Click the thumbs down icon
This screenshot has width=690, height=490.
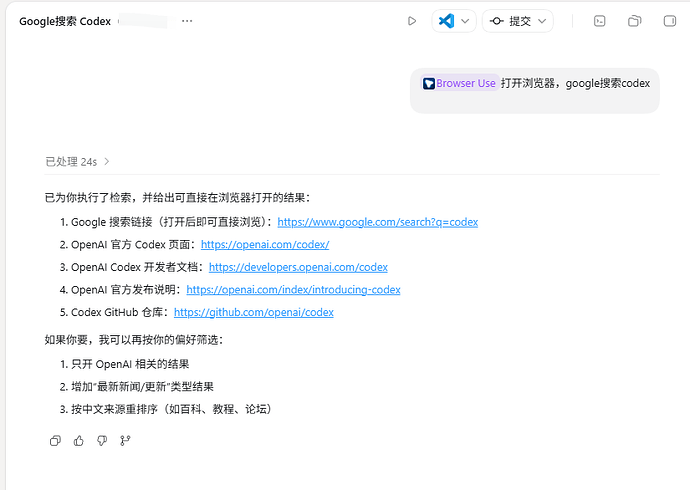(102, 440)
